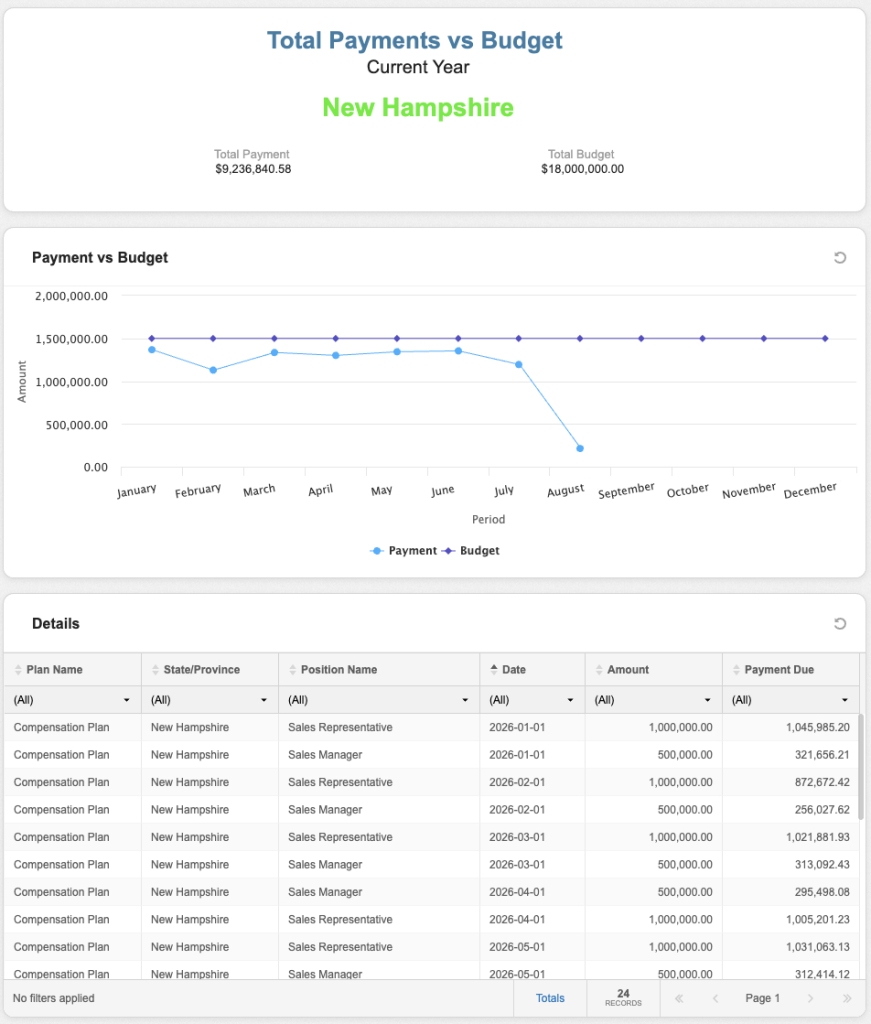
Task: Go to the first page of records
Action: click(680, 998)
